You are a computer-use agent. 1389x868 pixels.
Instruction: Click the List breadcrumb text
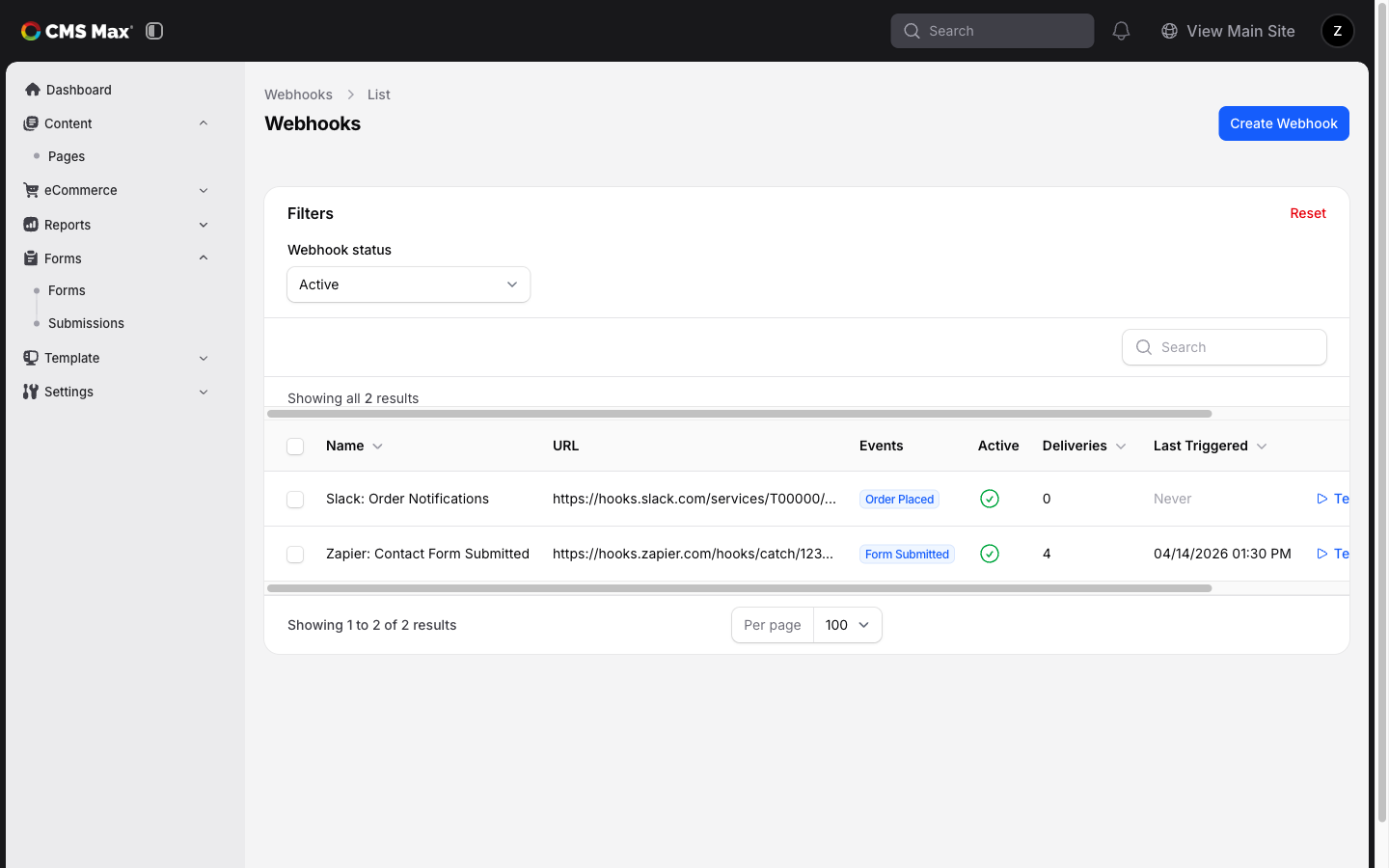(378, 95)
